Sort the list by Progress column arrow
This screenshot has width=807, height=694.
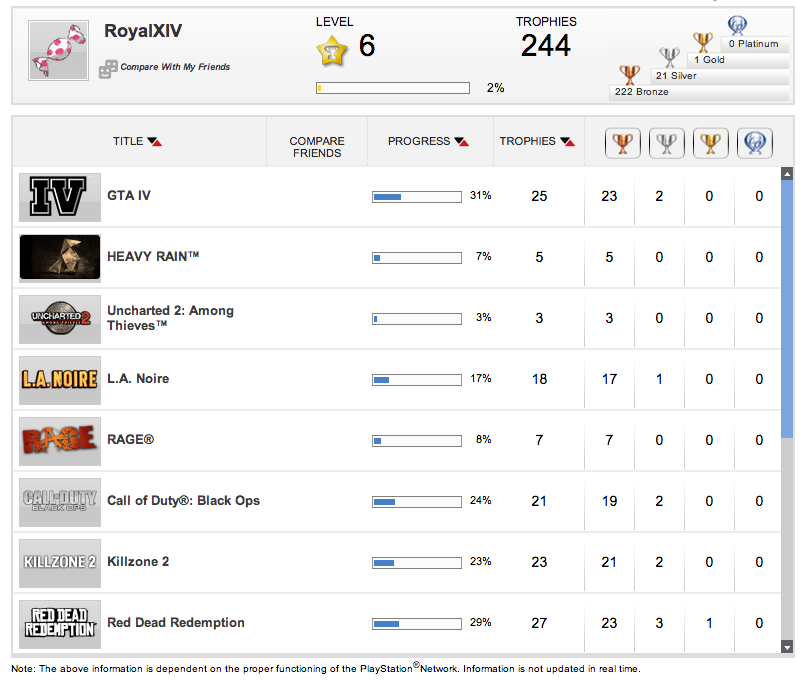click(x=462, y=142)
